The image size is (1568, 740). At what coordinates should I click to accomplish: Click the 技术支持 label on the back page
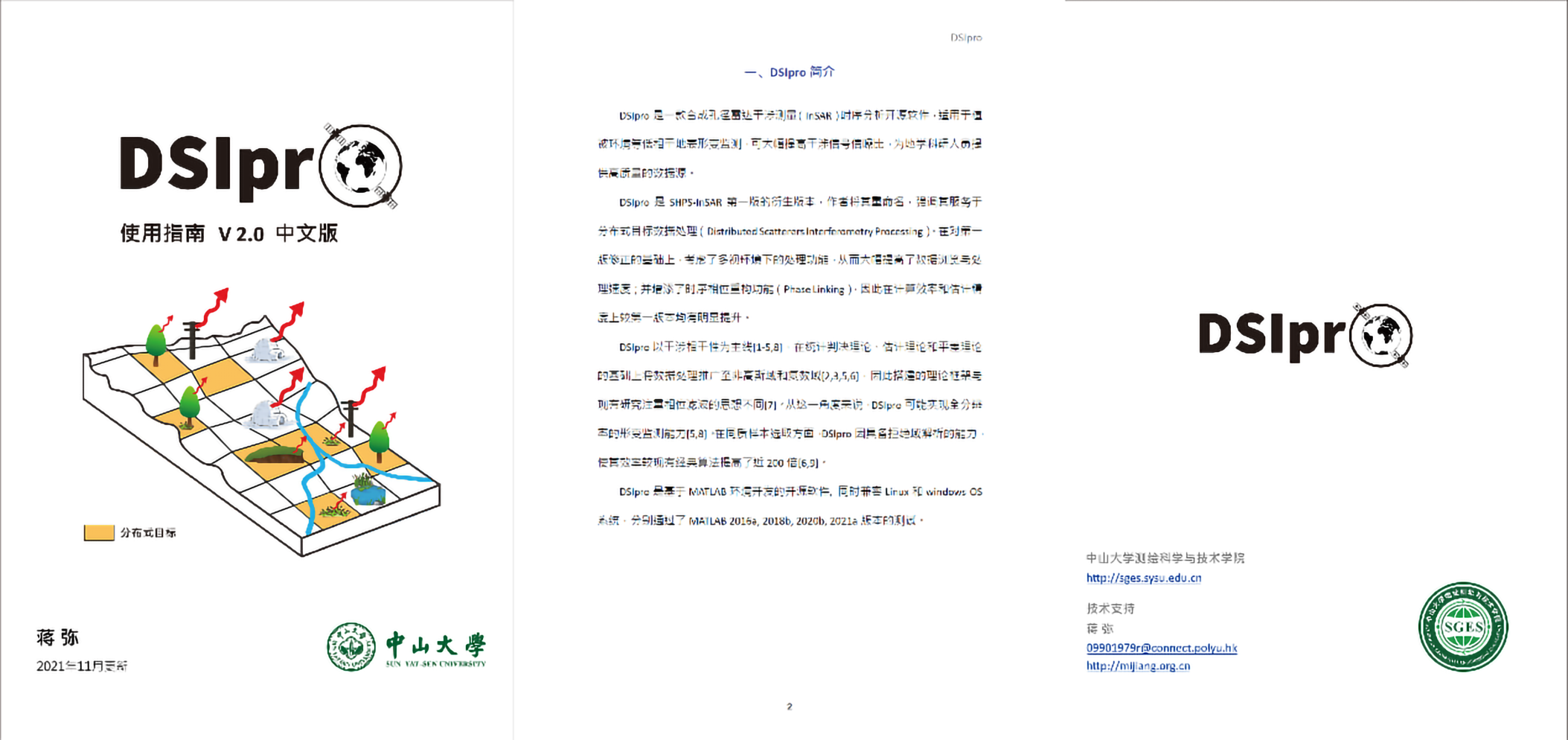(1110, 608)
